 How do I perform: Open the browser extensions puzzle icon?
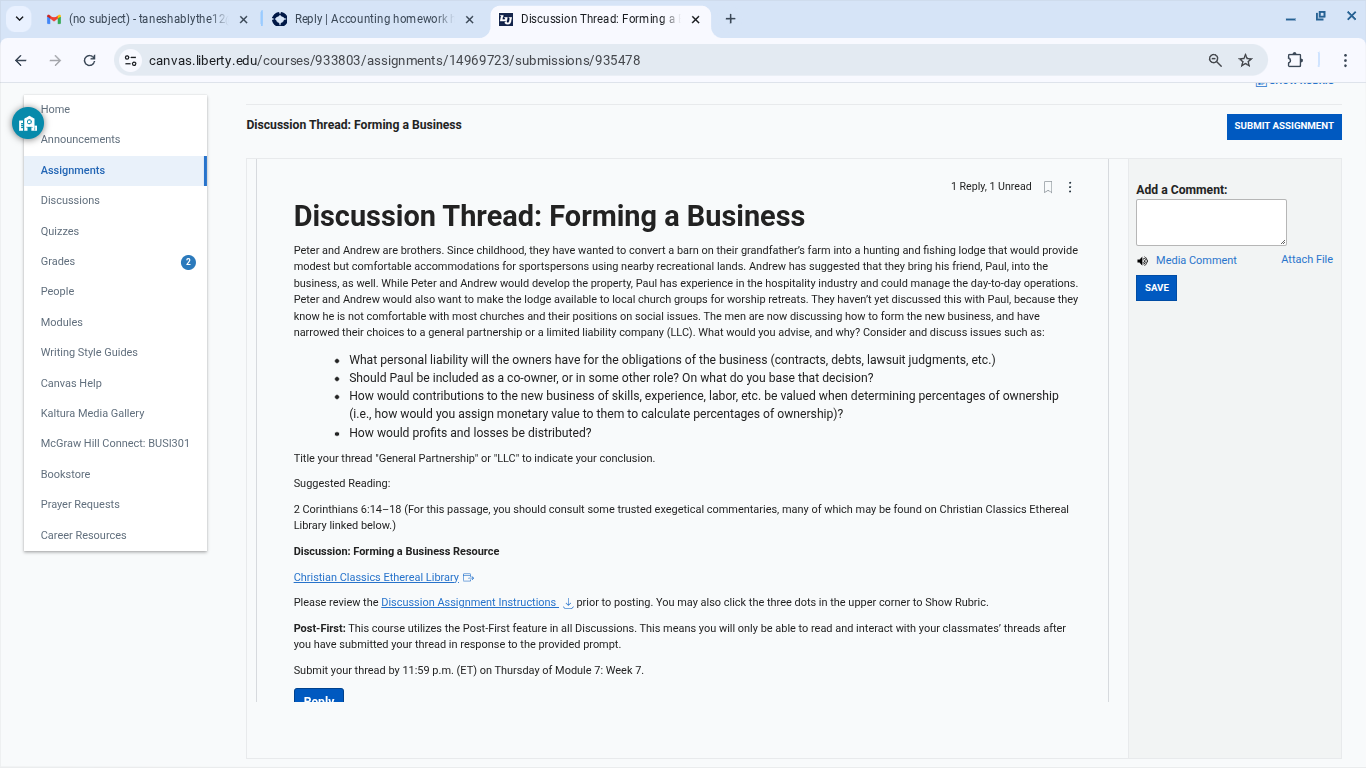pyautogui.click(x=1295, y=60)
